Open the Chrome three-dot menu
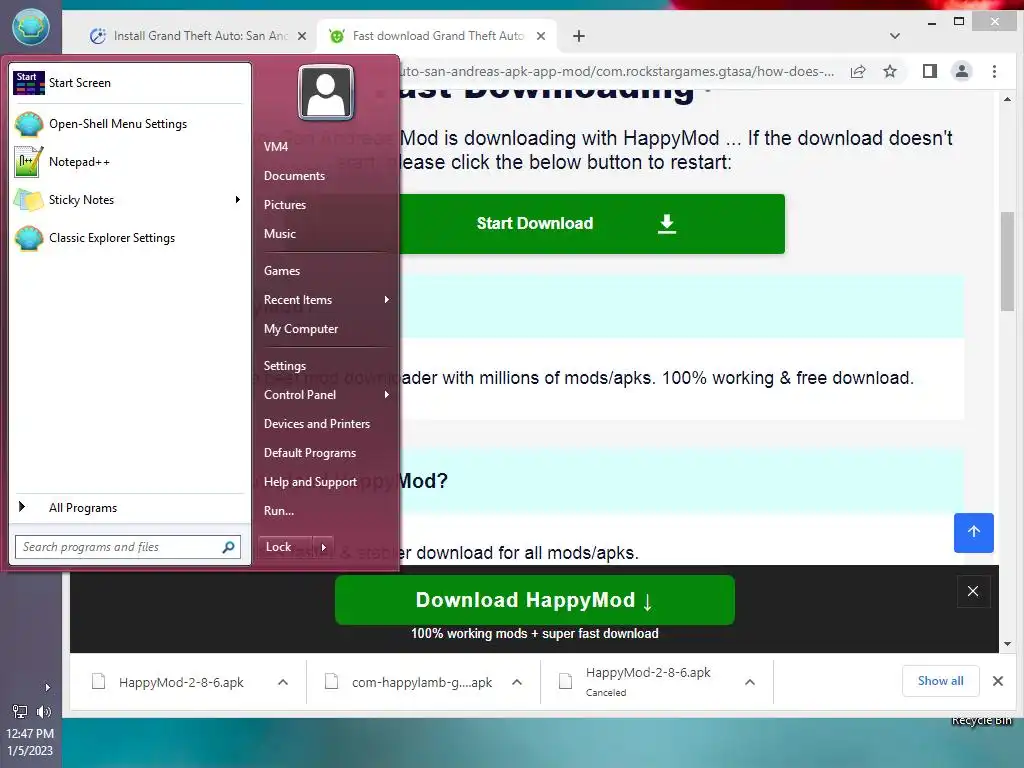 tap(994, 71)
